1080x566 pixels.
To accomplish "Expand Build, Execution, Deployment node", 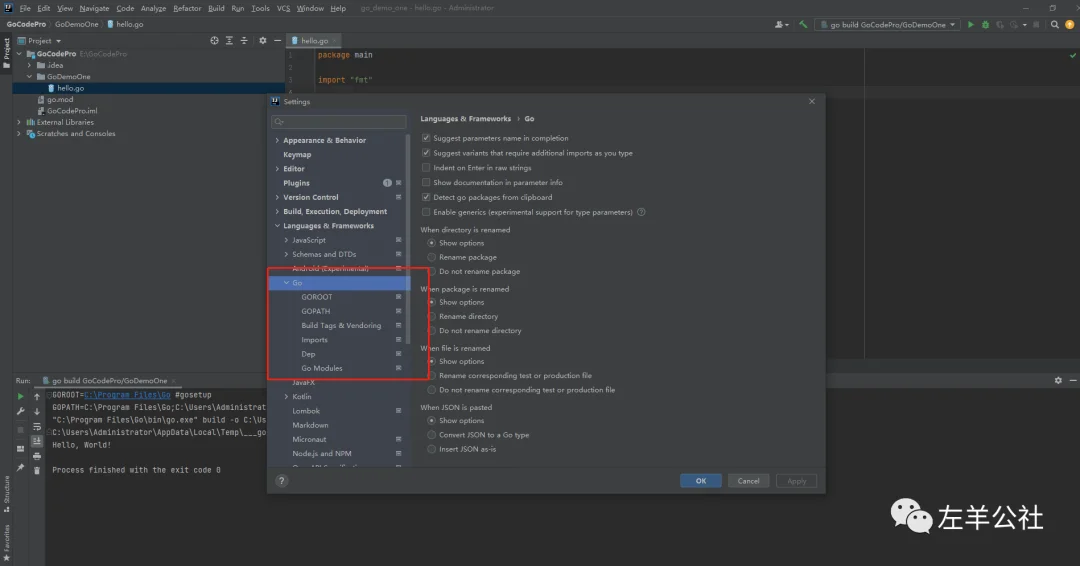I will (x=278, y=211).
